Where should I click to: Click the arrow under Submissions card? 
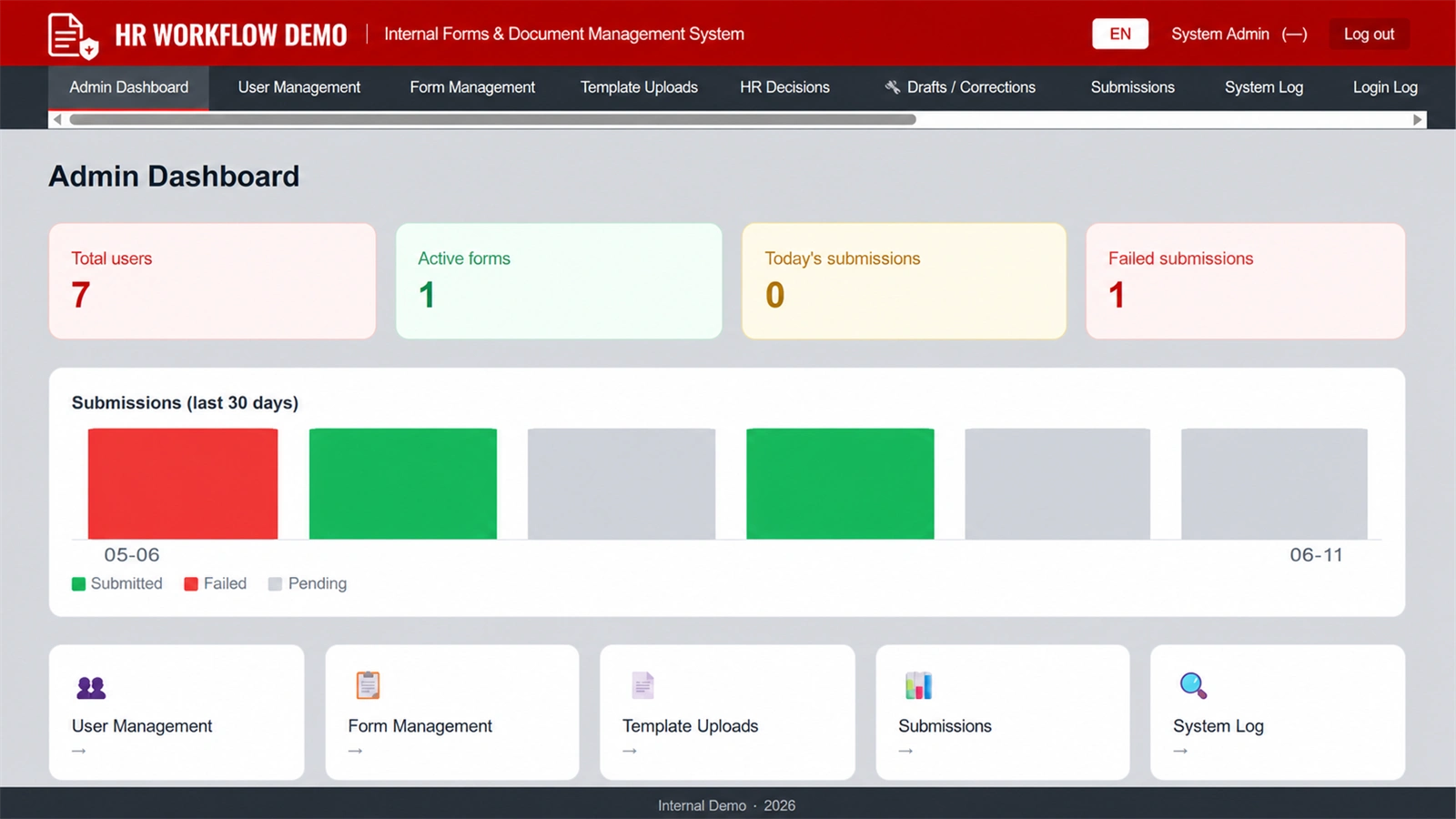click(905, 751)
